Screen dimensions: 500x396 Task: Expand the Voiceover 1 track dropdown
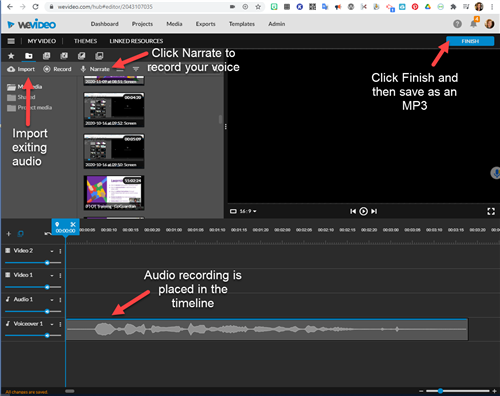point(52,324)
